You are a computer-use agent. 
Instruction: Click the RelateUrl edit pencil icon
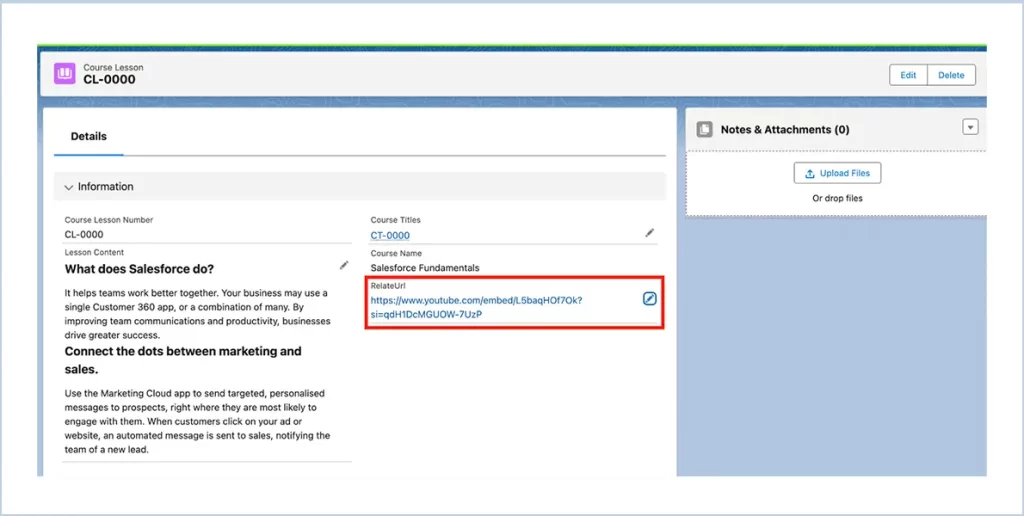click(649, 298)
